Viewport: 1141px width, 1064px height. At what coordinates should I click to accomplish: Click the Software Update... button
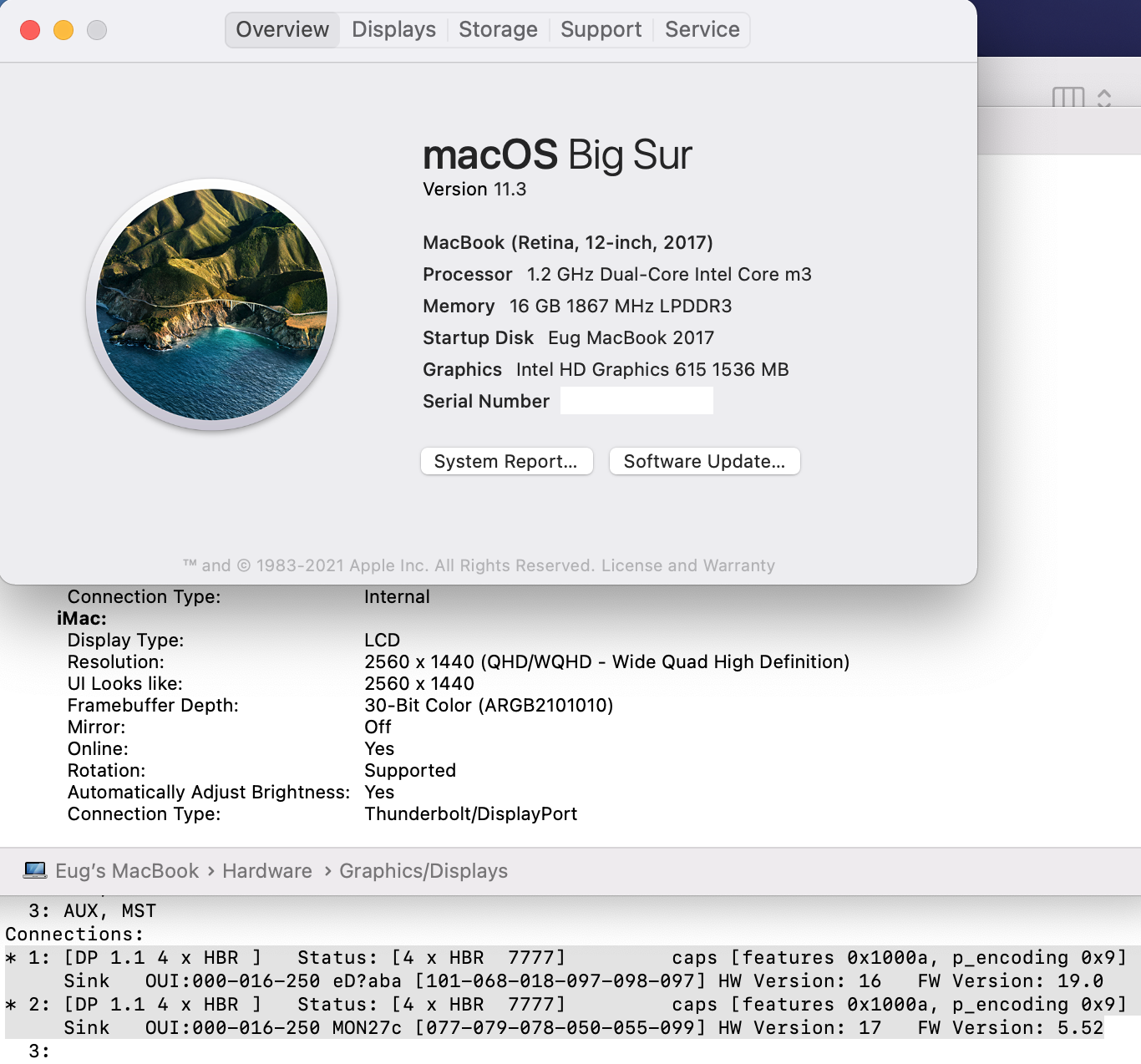coord(704,461)
